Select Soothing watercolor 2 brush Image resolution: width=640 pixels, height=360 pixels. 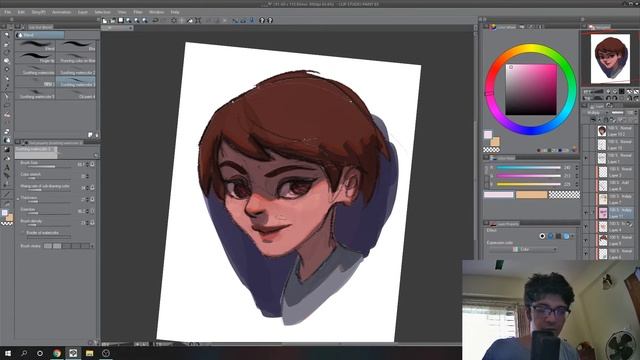tap(76, 69)
